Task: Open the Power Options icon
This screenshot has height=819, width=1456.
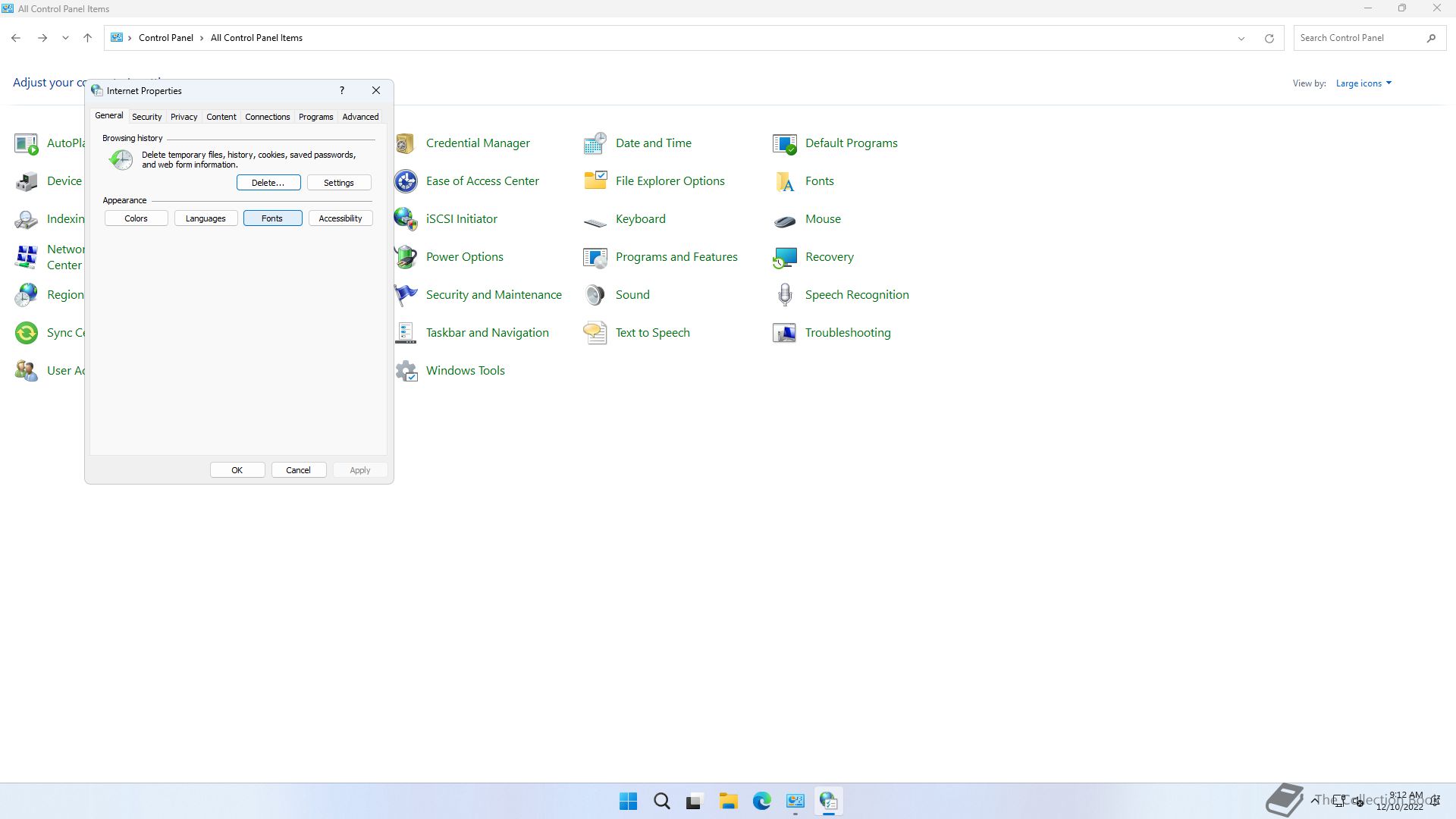Action: point(406,257)
